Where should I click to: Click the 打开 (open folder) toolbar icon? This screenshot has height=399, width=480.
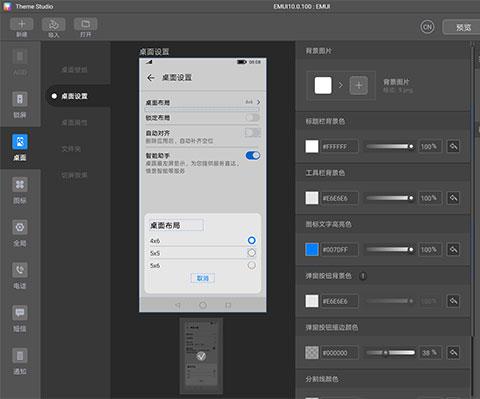86,24
